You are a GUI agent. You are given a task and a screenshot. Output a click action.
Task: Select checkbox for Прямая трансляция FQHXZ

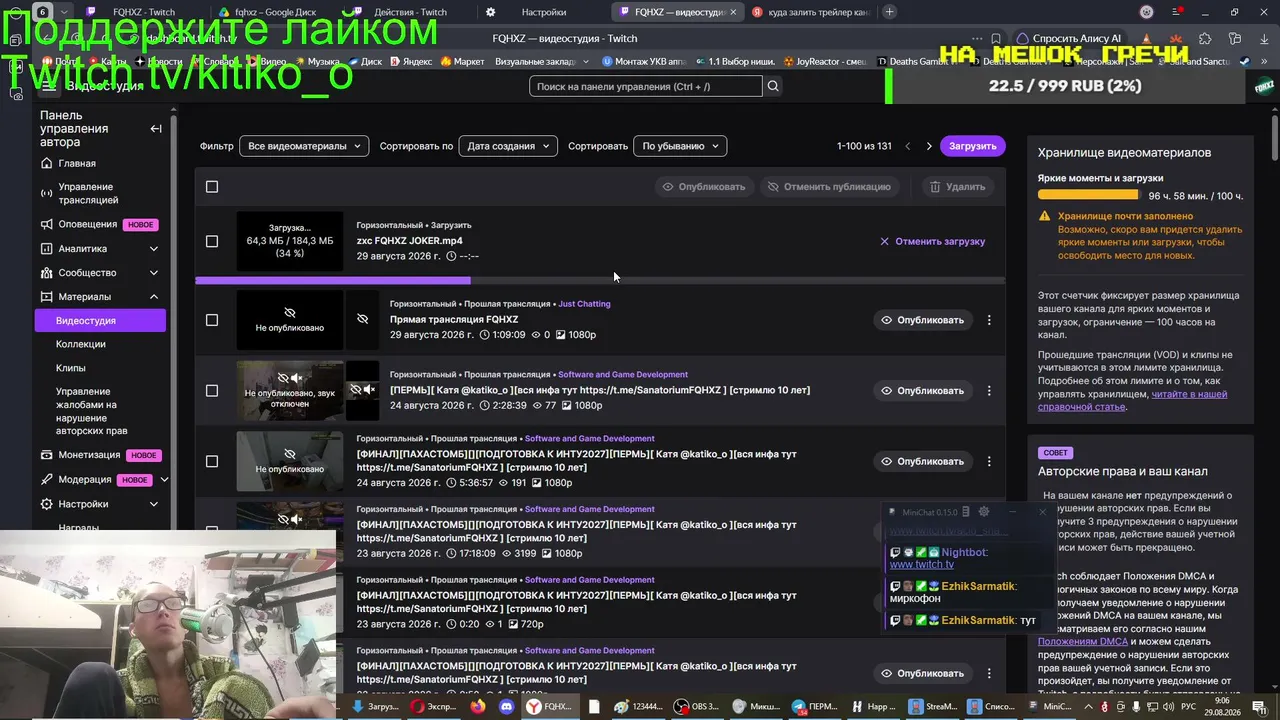pos(211,320)
